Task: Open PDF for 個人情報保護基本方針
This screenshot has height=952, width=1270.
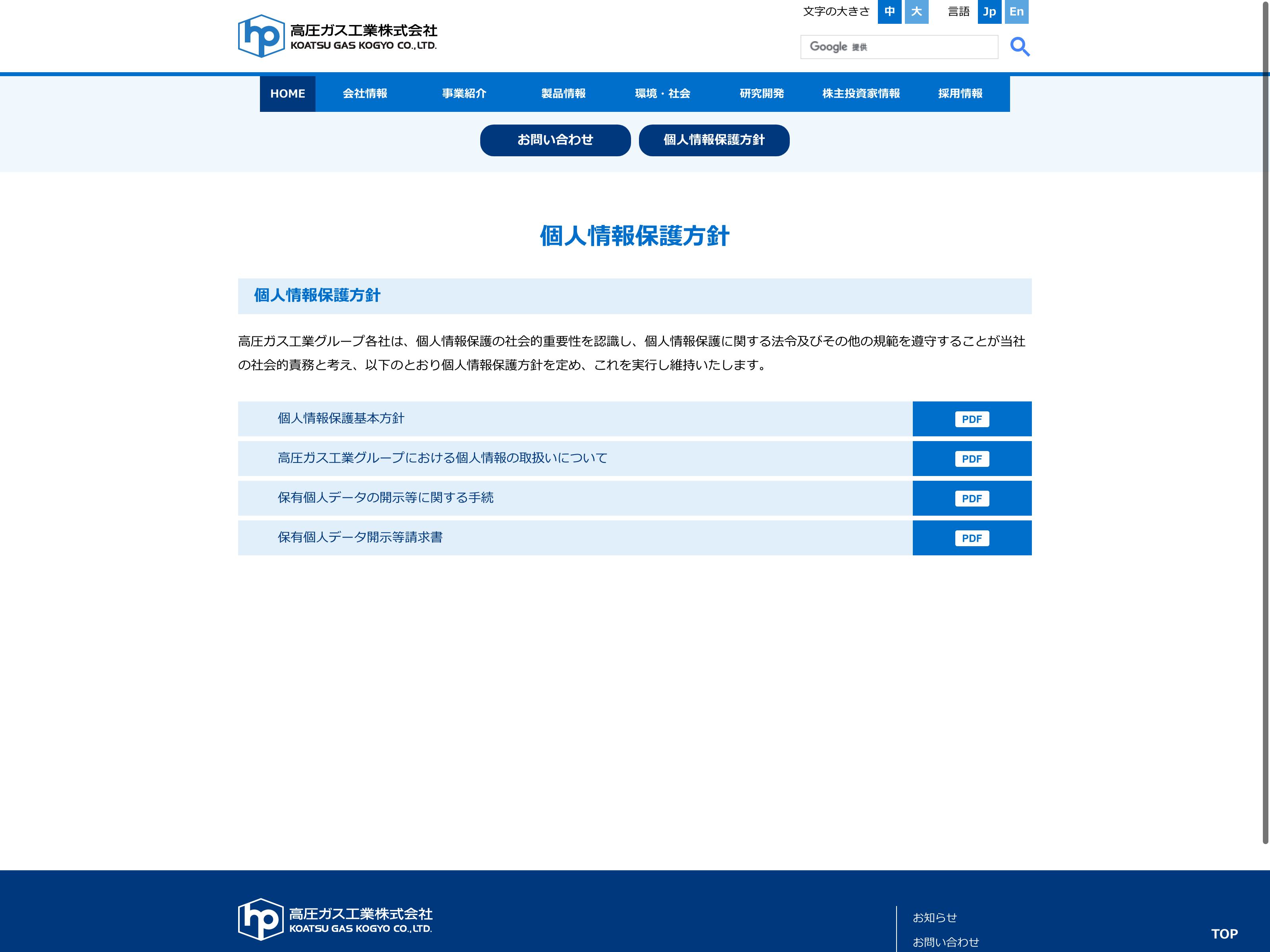Action: (x=972, y=419)
